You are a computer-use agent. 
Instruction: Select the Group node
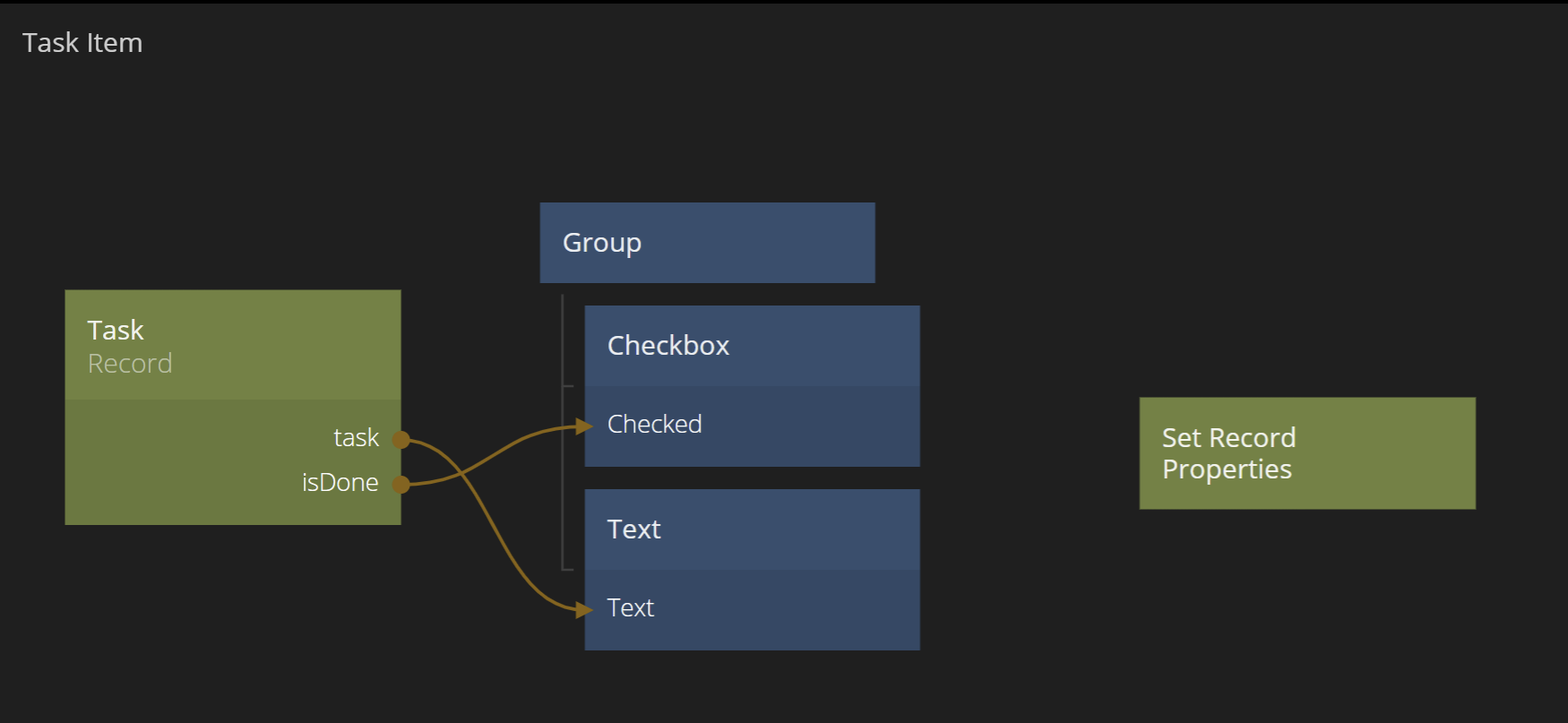tap(707, 243)
